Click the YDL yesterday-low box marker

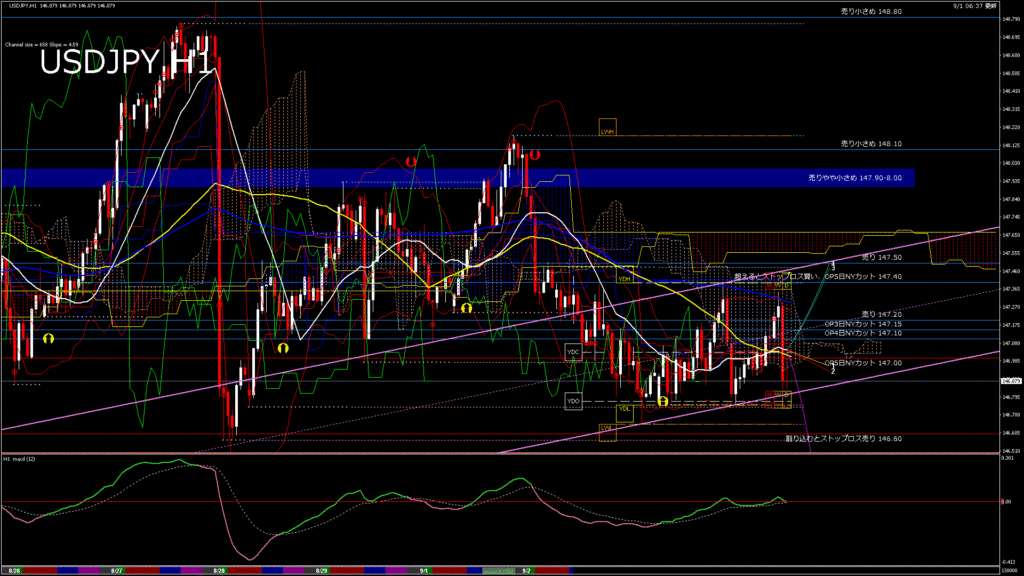pos(625,413)
